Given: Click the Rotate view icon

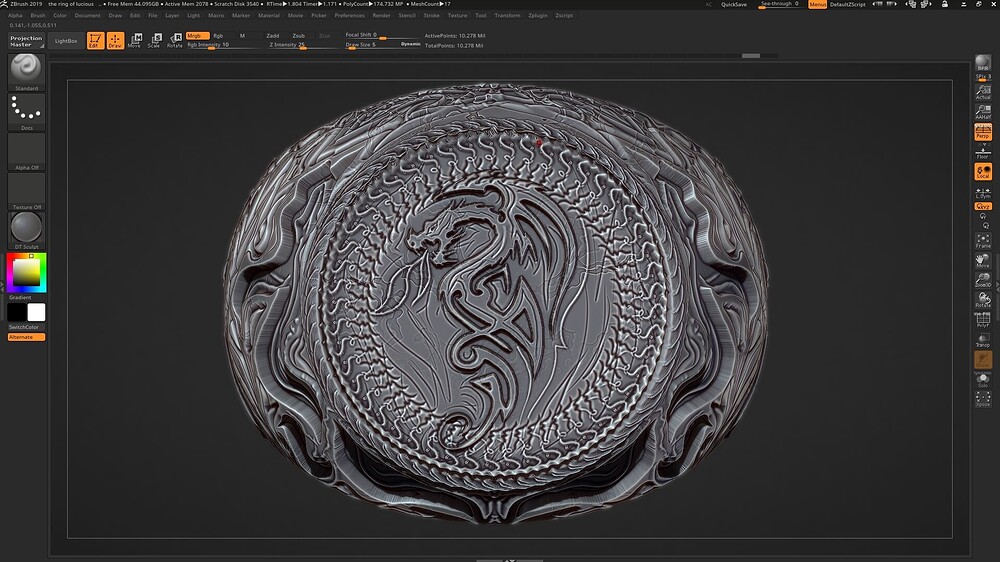Looking at the screenshot, I should [x=983, y=300].
